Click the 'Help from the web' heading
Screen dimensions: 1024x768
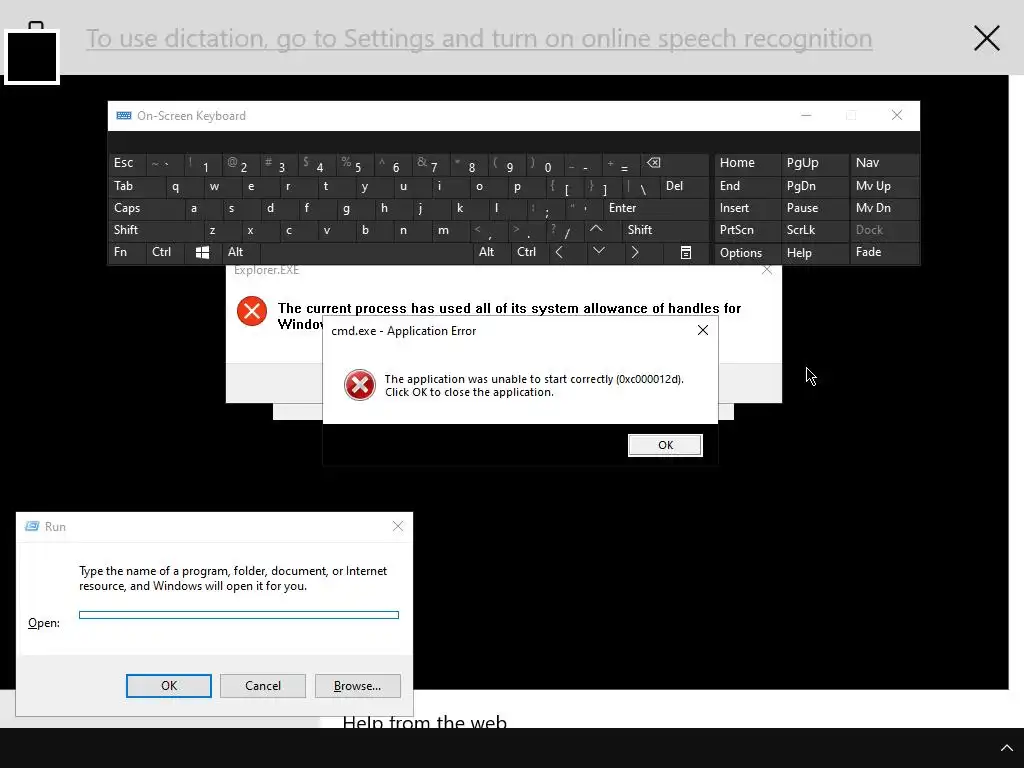pos(424,722)
